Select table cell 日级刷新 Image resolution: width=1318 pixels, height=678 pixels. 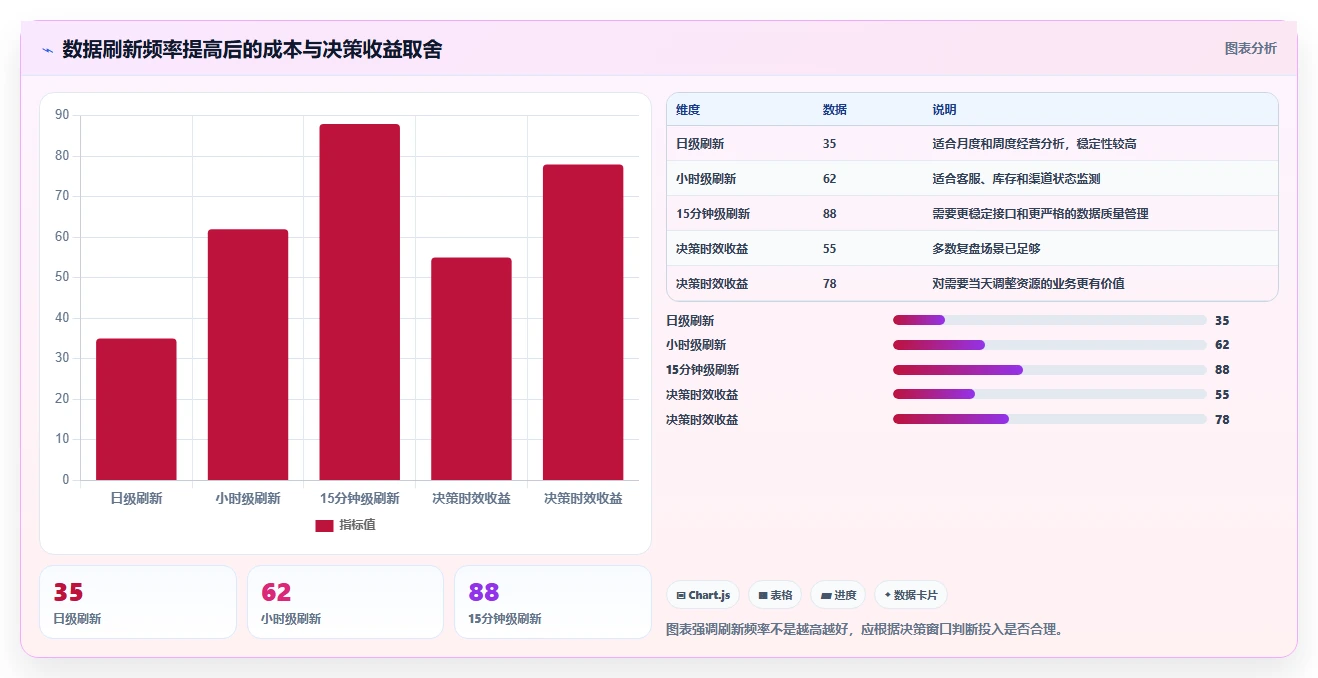[x=700, y=144]
